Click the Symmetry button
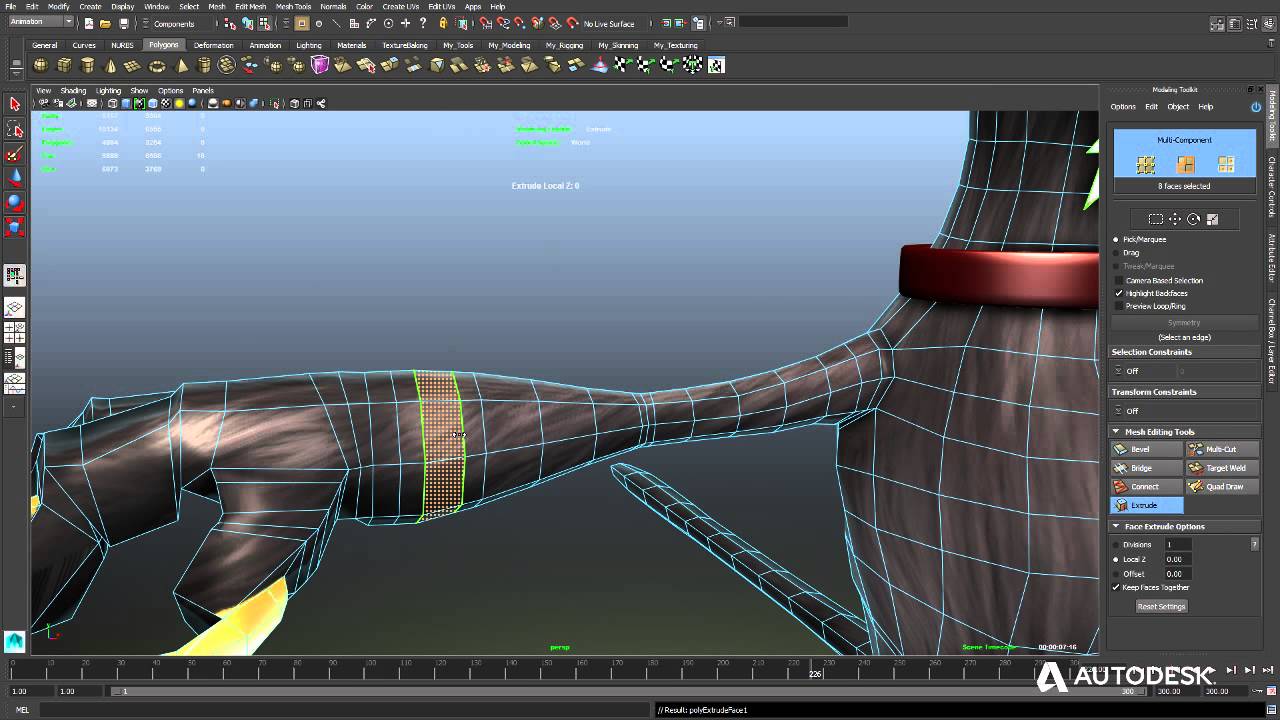Screen dimensions: 1280x720 [1184, 323]
